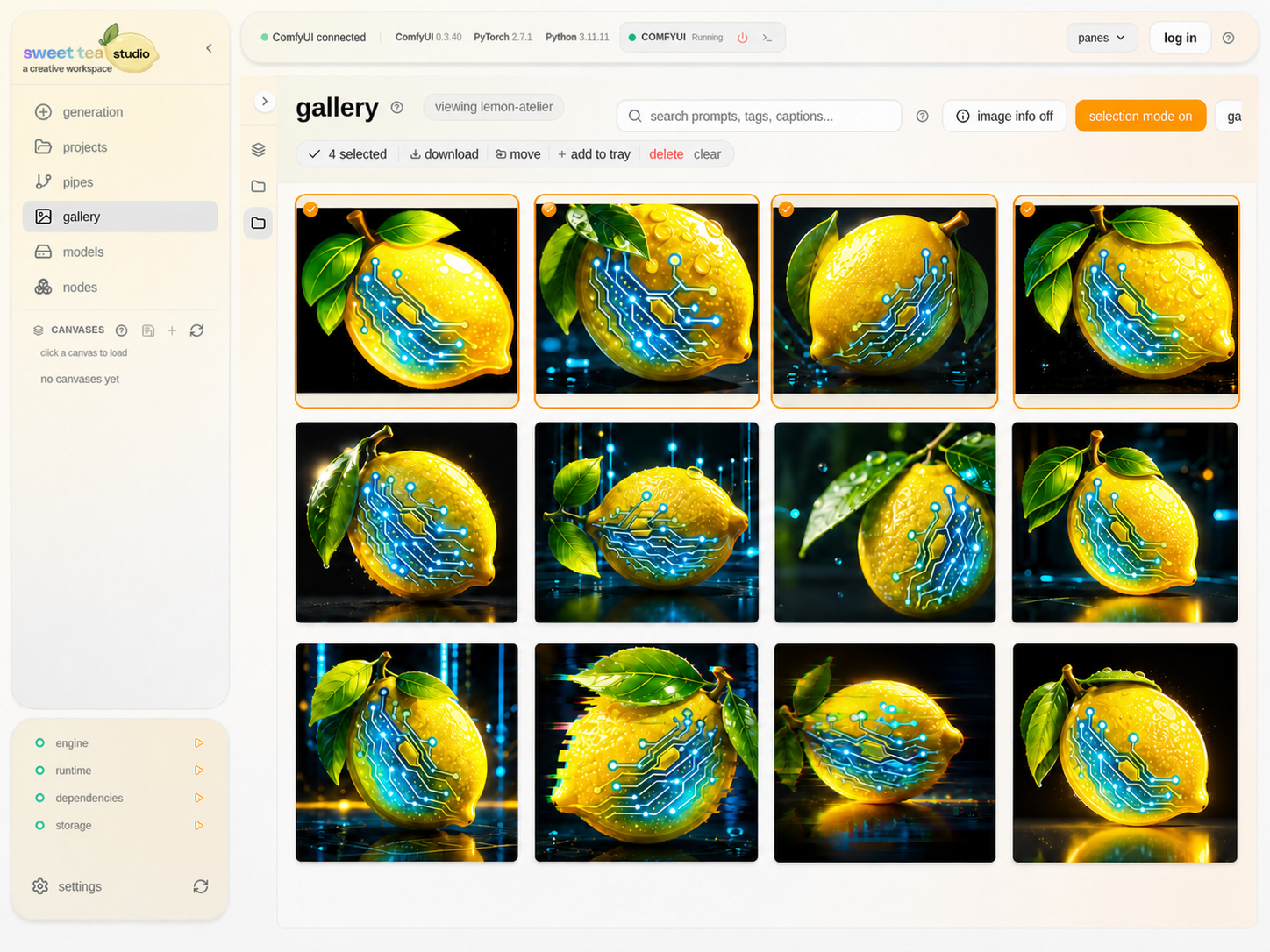
Task: Download the selected images
Action: tap(444, 154)
